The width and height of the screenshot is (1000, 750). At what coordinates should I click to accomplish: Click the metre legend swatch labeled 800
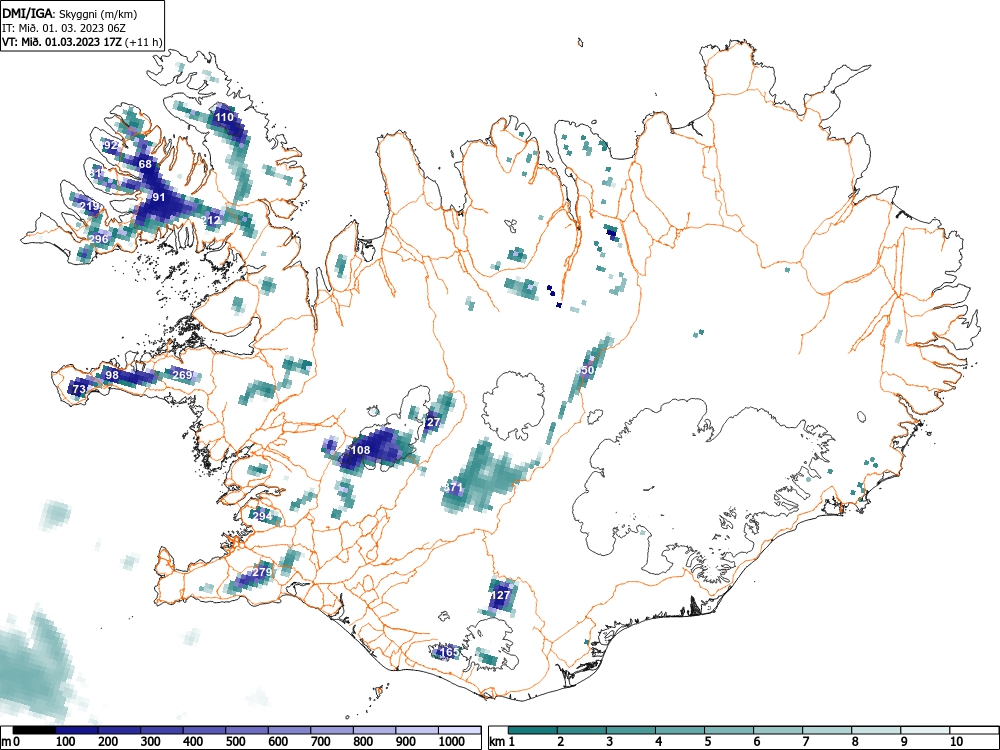374,730
